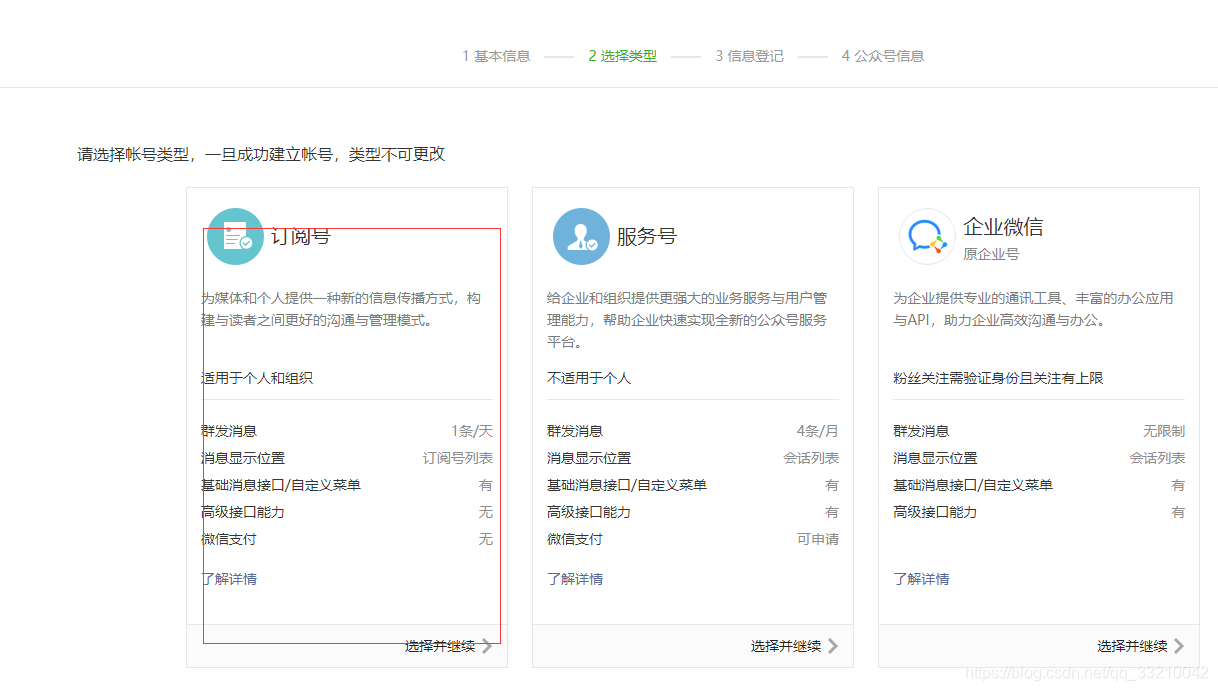Click step 4 公众号信息

(x=883, y=56)
